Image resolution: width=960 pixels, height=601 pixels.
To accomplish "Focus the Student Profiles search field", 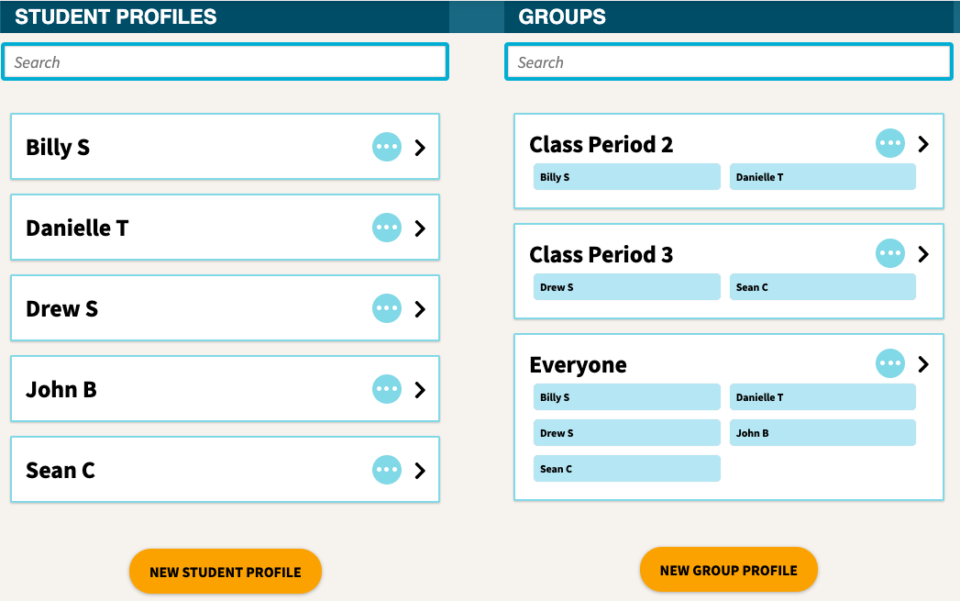I will pos(225,62).
